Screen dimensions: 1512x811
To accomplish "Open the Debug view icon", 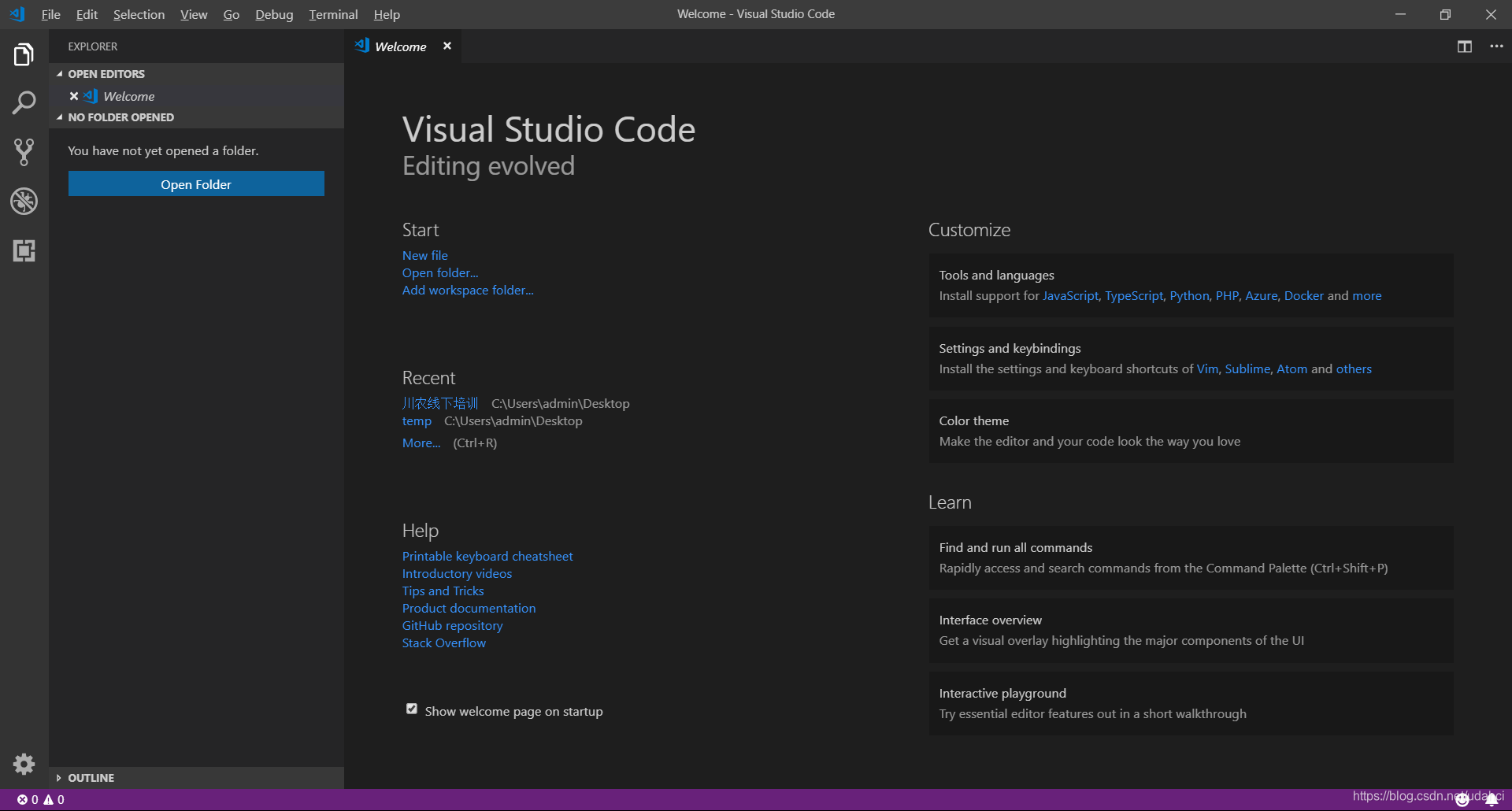I will tap(24, 202).
